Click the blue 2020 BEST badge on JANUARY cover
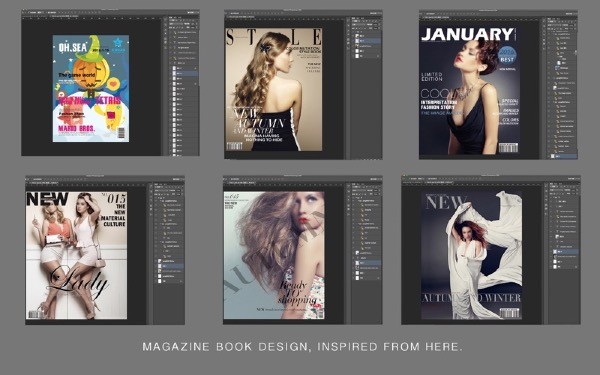Viewport: 600px width, 375px height. tap(507, 55)
